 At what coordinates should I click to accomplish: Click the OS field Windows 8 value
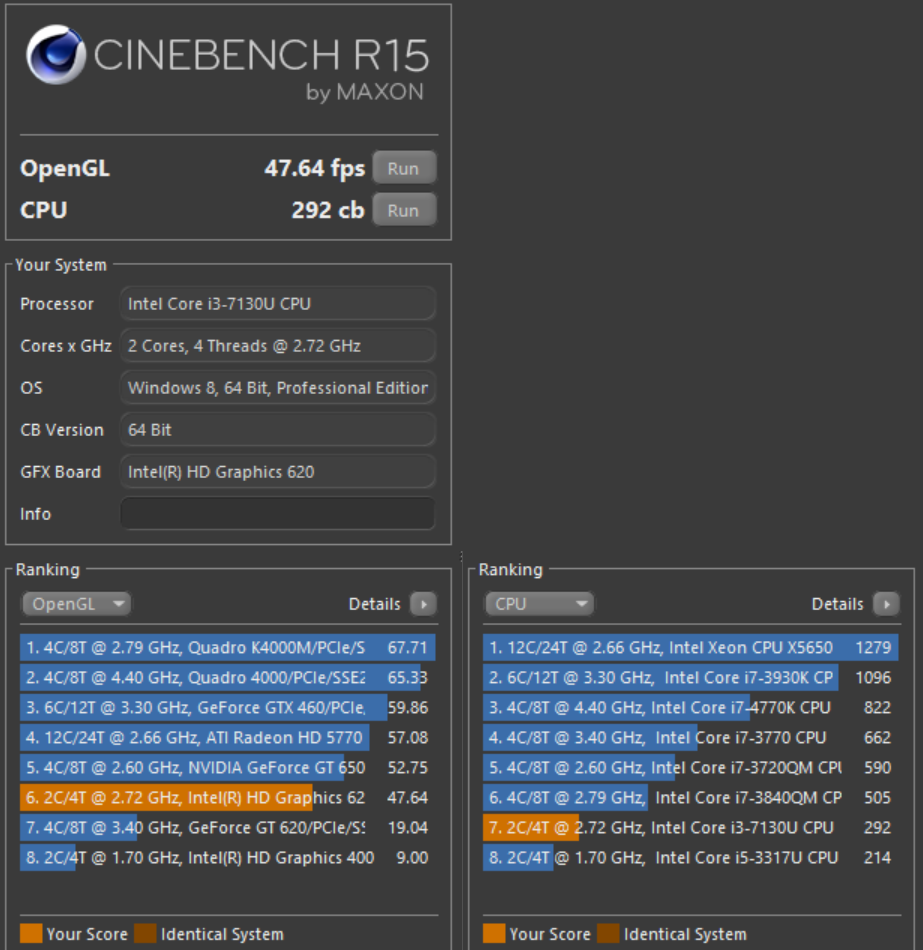(277, 388)
